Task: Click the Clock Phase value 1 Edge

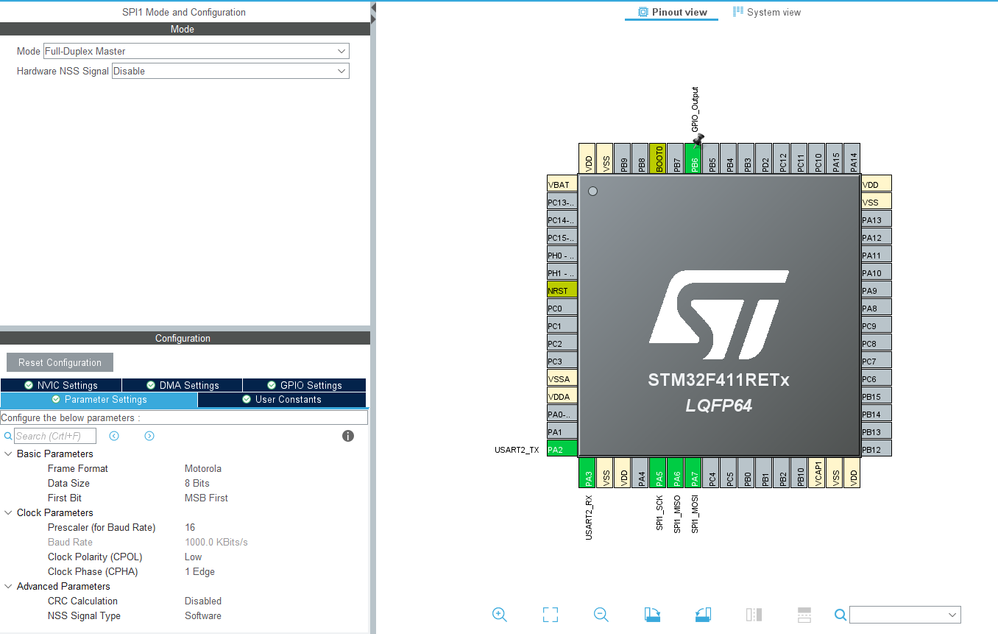Action: point(200,572)
